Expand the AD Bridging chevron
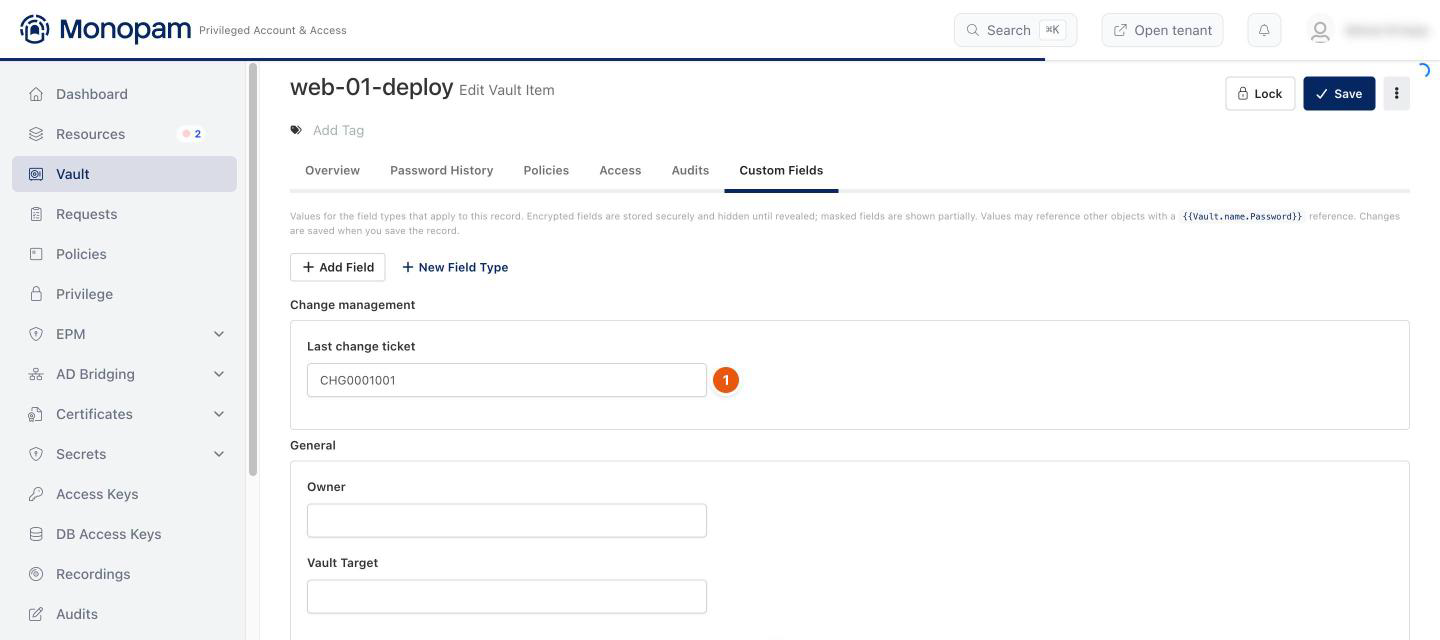1440x640 pixels. [219, 374]
